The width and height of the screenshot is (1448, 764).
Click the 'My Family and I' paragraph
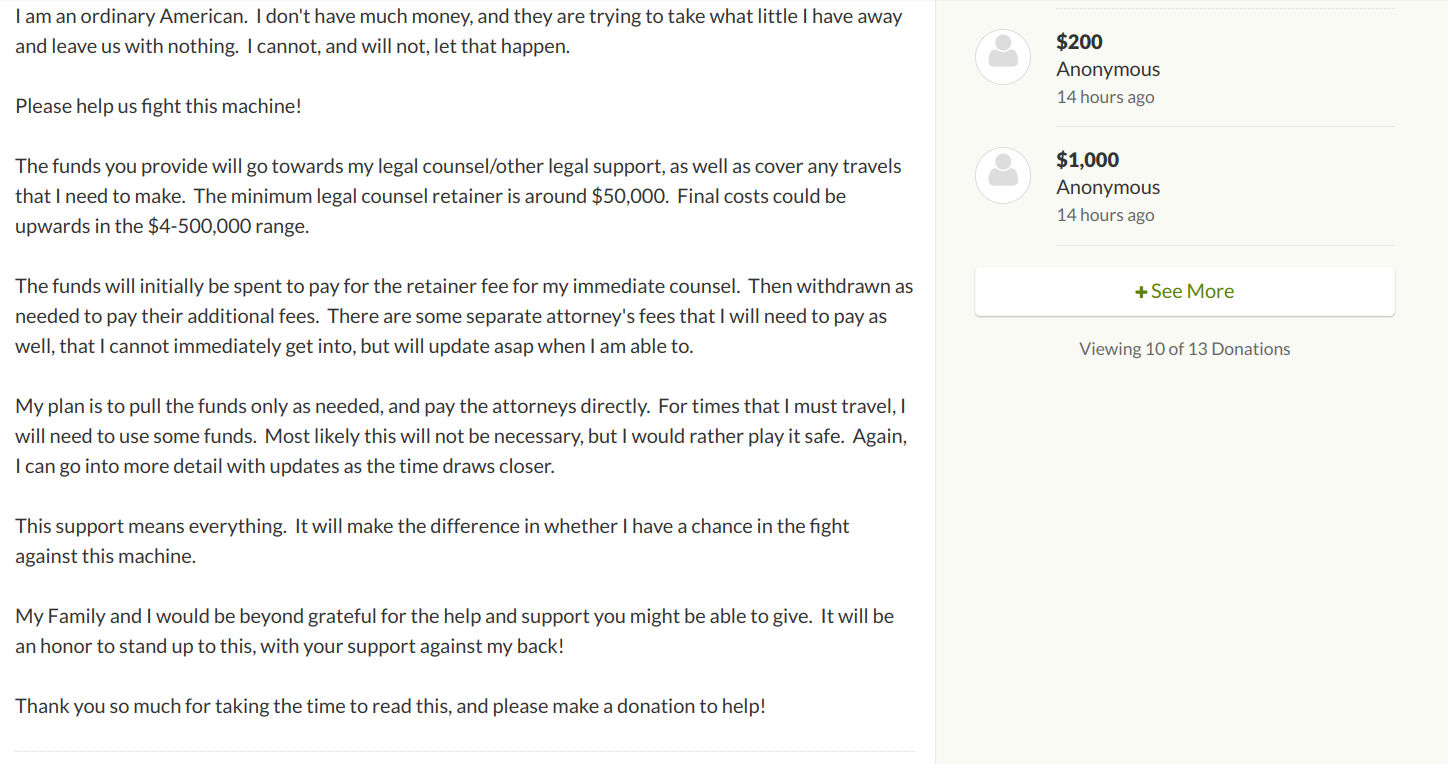point(455,631)
